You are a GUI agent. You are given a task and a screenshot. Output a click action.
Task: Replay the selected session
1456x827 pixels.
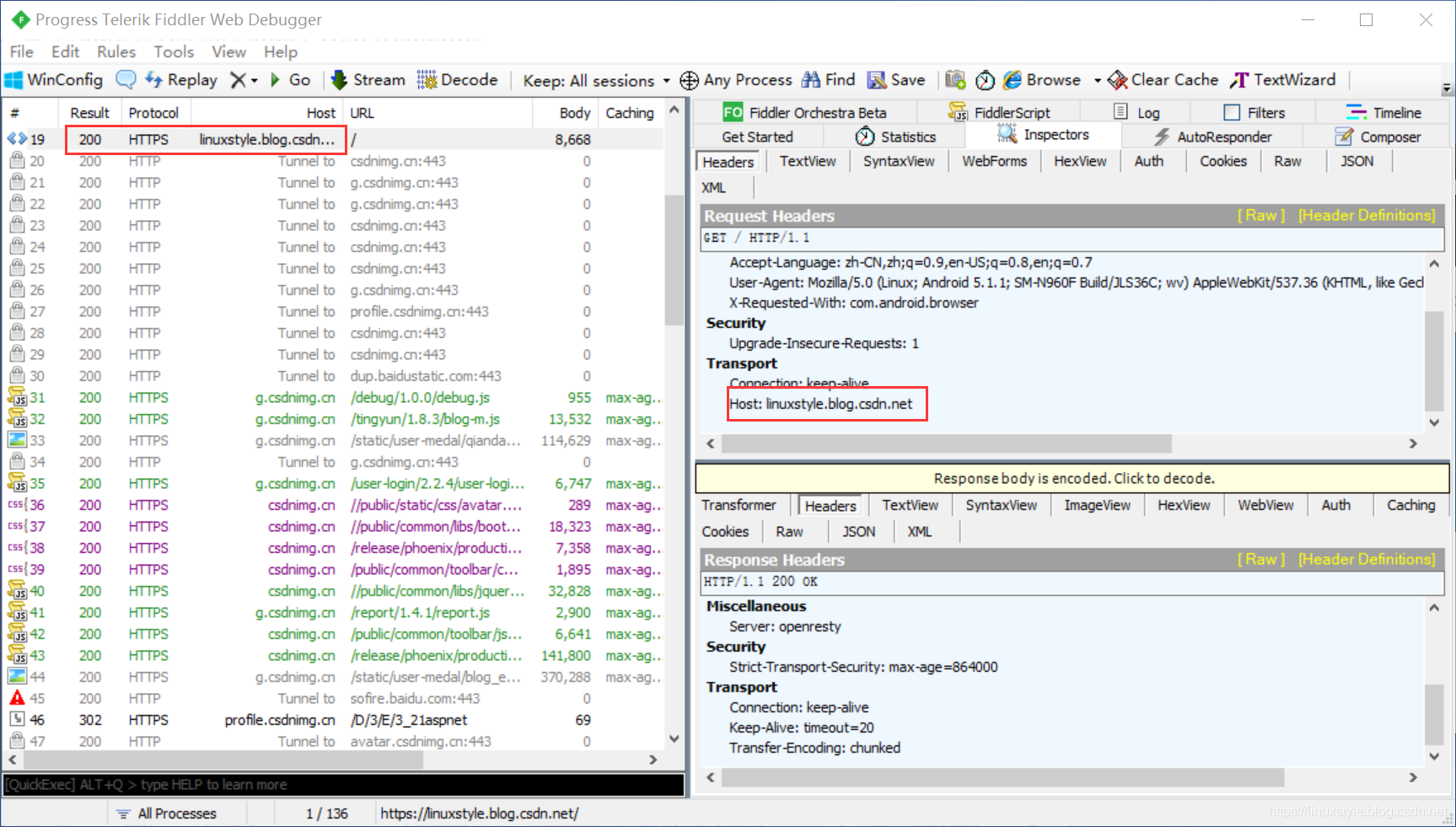point(181,80)
